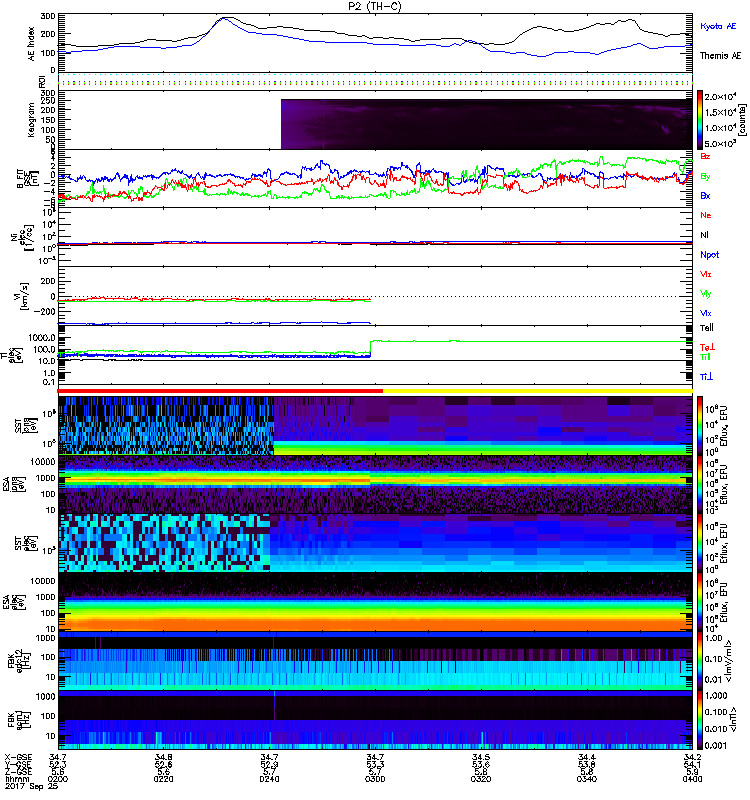
Task: Click the red segment of mode bar
Action: (x=220, y=391)
